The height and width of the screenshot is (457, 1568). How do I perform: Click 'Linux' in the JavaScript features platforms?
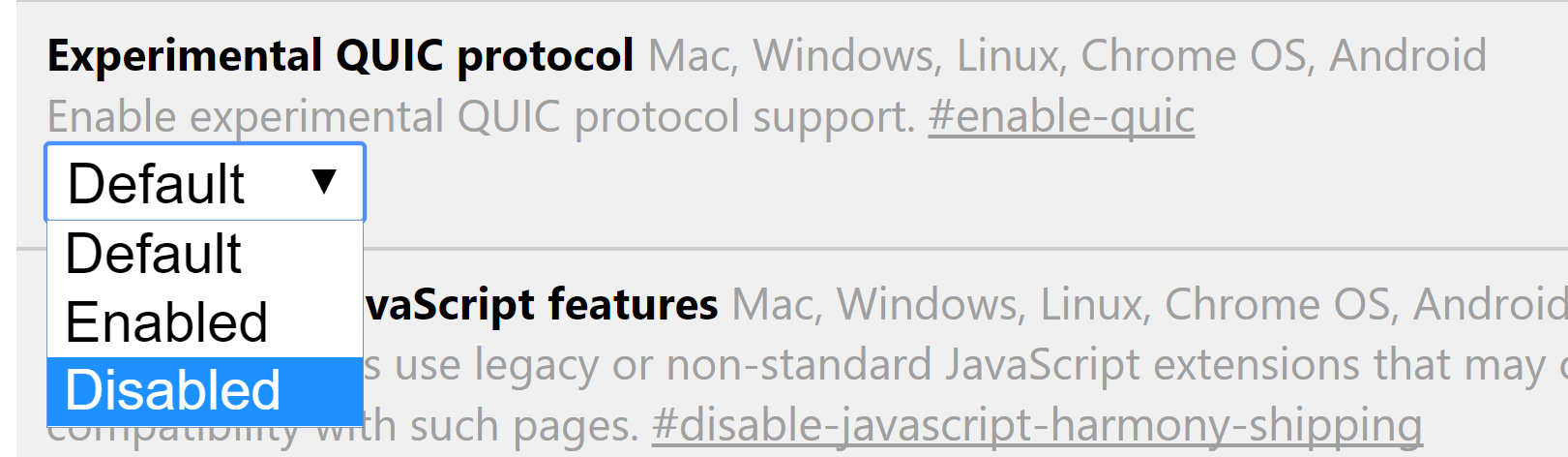click(1094, 305)
